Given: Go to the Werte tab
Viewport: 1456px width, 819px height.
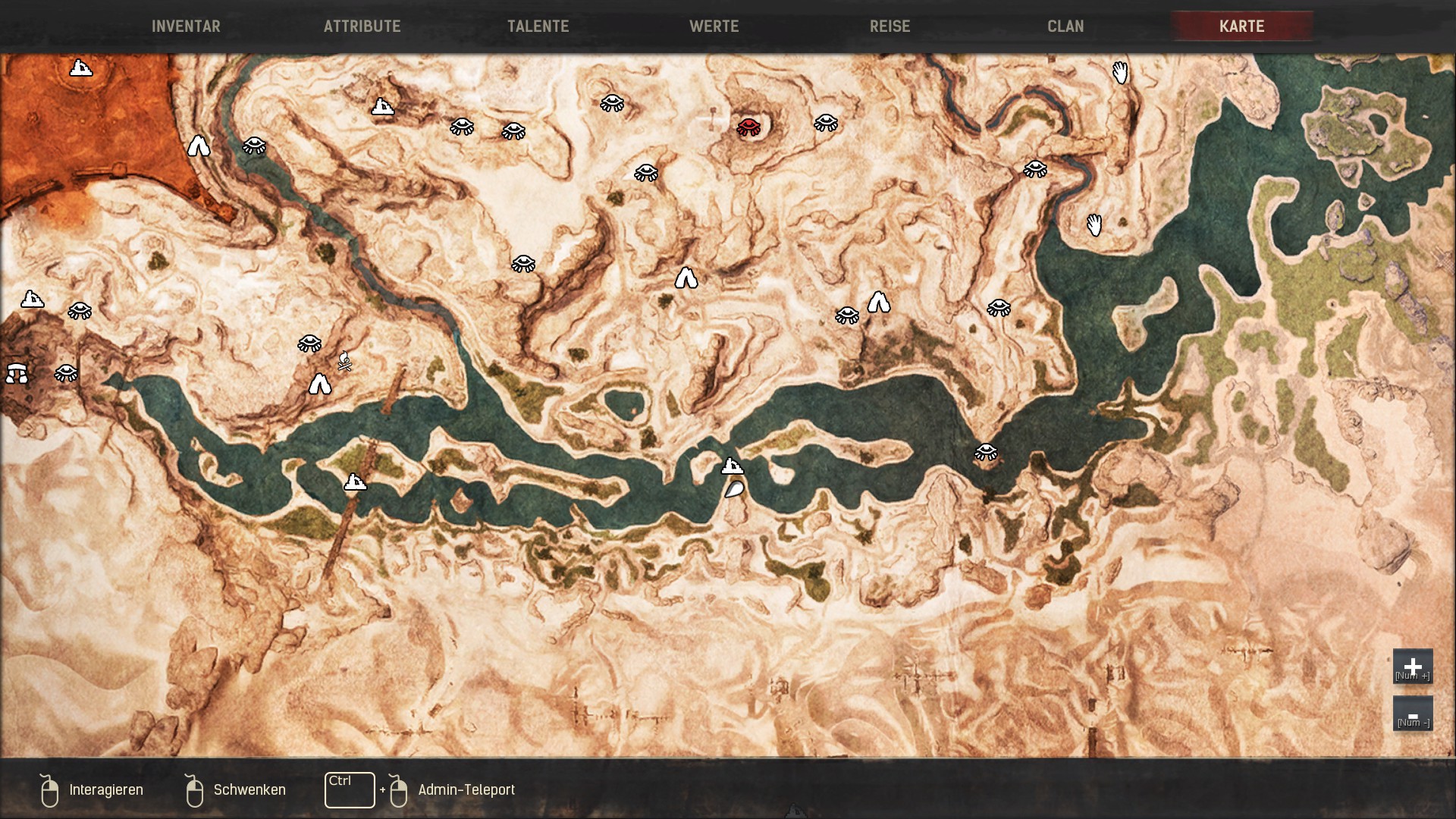Looking at the screenshot, I should (714, 26).
